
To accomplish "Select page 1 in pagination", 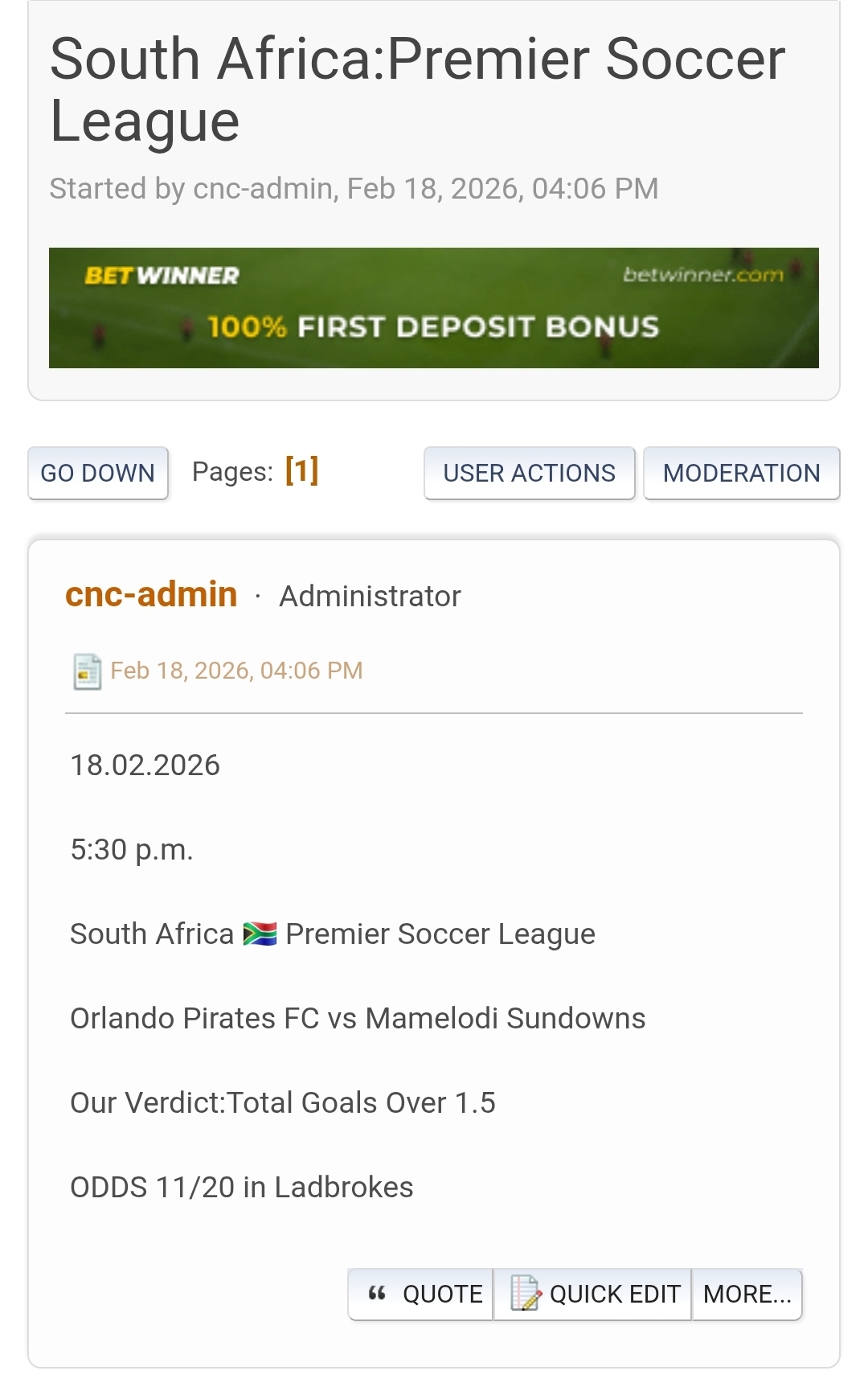I will [302, 471].
